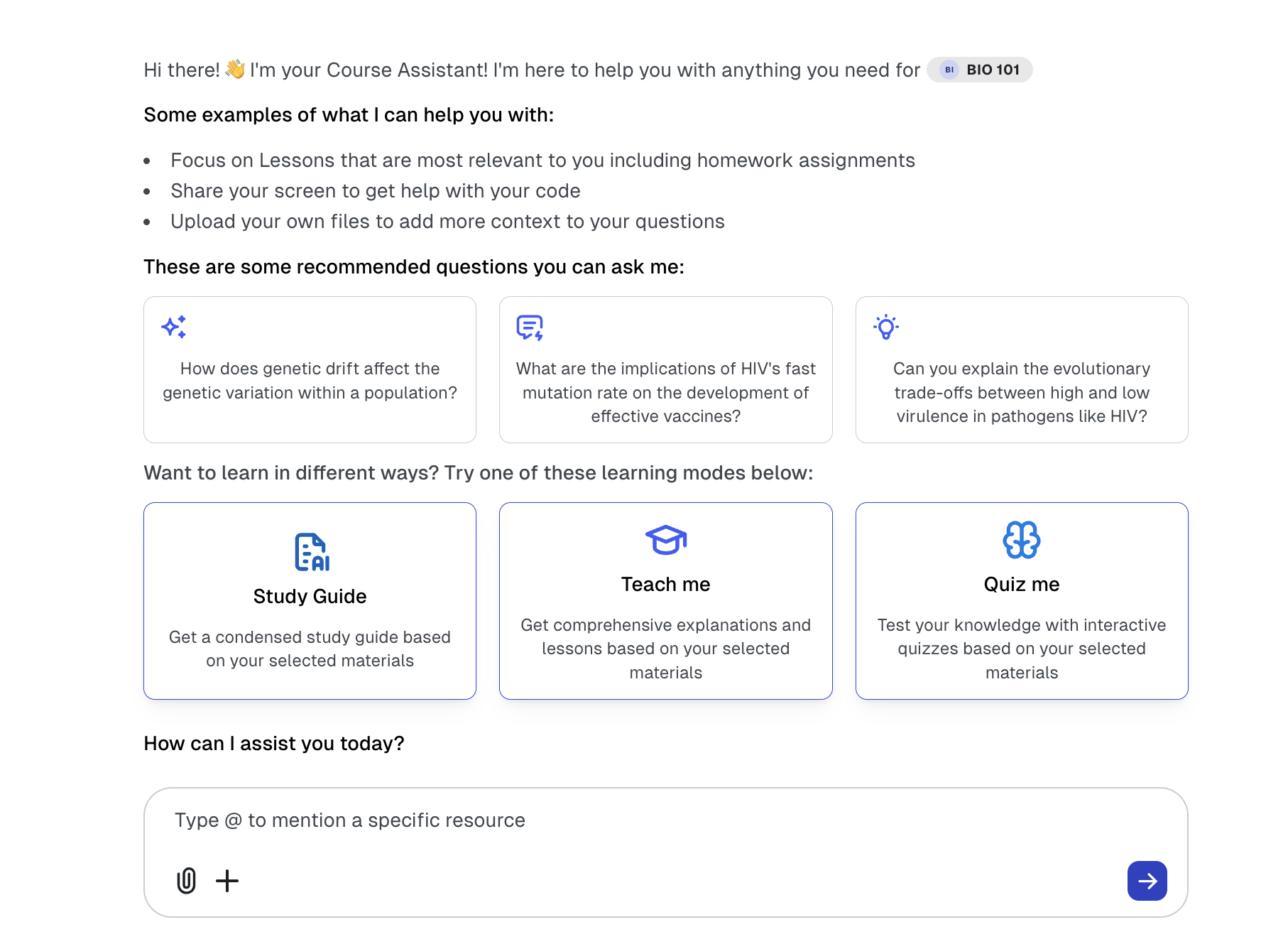Image resolution: width=1288 pixels, height=932 pixels.
Task: Pick the evolutionary trade-offs virulence question
Action: [1021, 392]
